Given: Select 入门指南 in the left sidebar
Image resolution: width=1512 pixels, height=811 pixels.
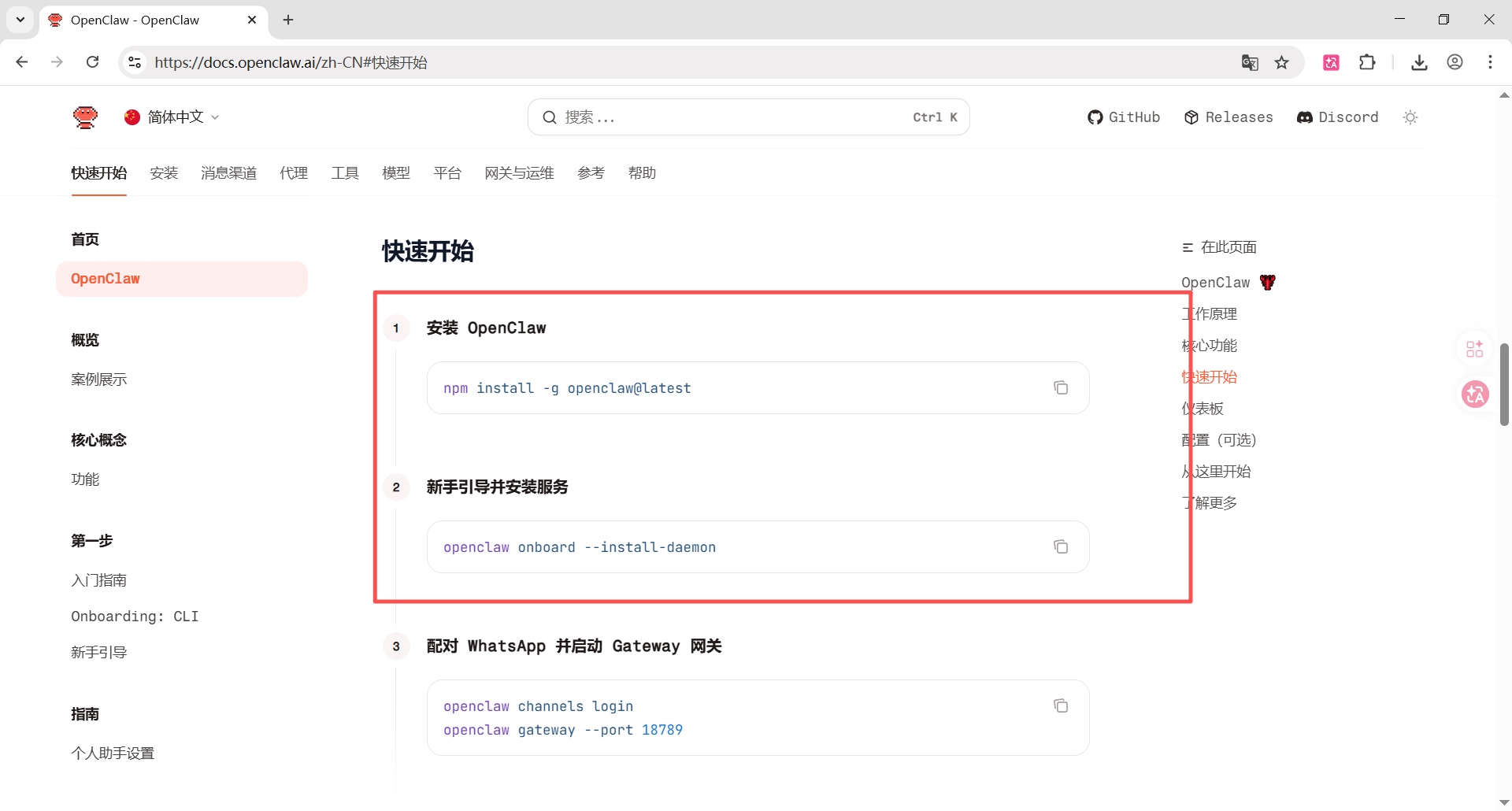Looking at the screenshot, I should pos(98,580).
